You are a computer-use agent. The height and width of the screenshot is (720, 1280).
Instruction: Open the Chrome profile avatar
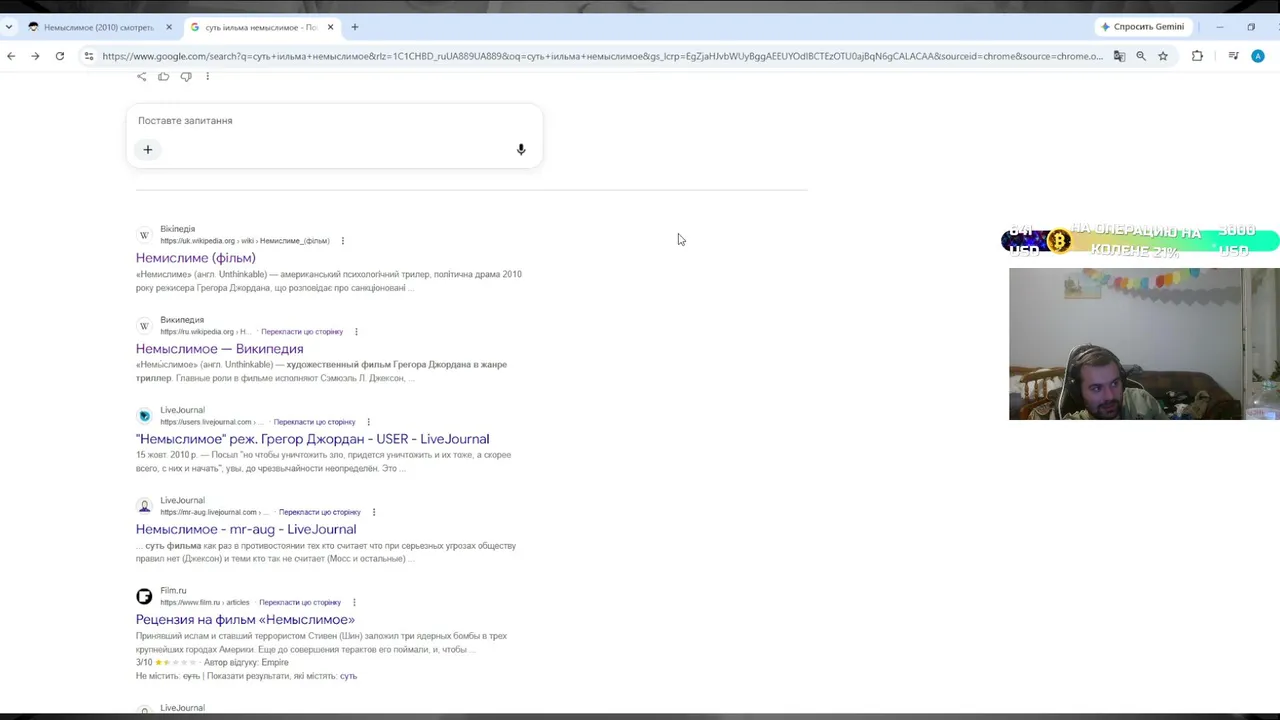click(x=1258, y=56)
